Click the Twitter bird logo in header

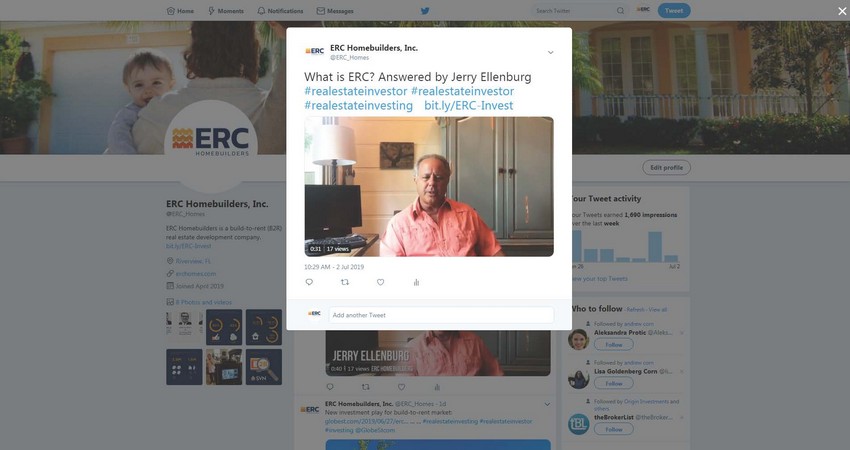[x=425, y=10]
